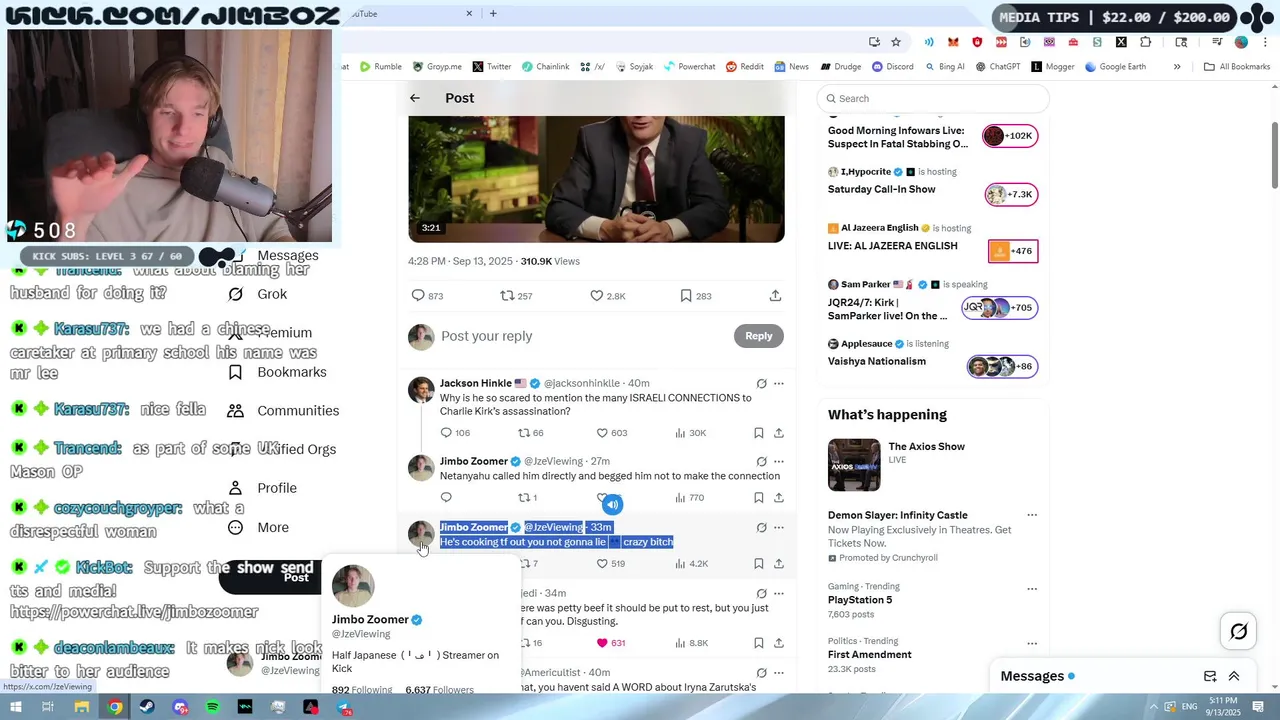Bookmark the highlighted 33m reply

(758, 564)
